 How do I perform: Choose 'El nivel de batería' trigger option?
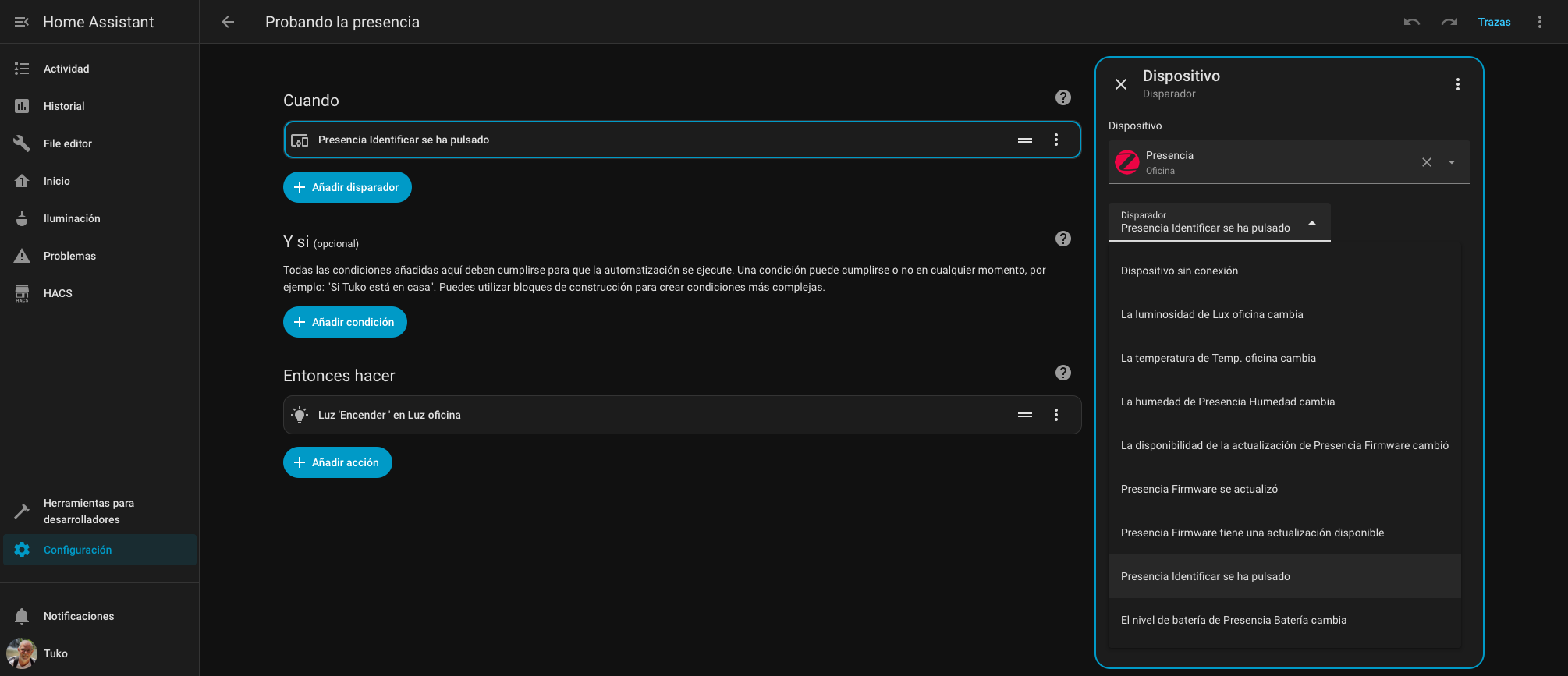tap(1233, 620)
